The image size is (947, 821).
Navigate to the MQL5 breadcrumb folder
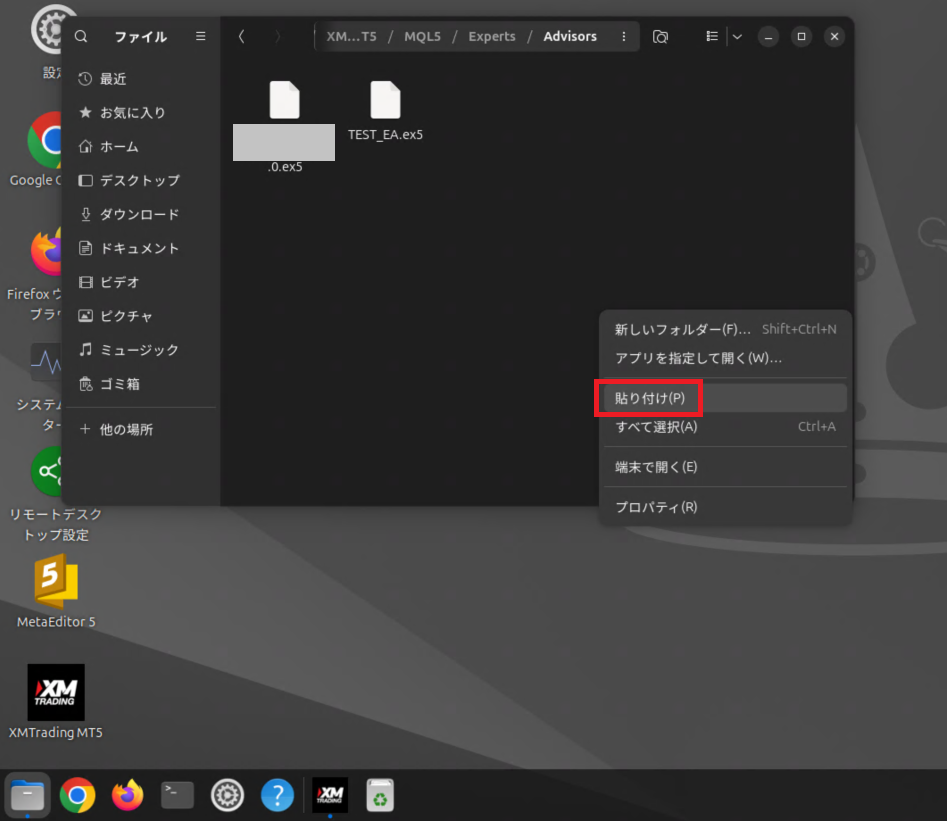[422, 37]
